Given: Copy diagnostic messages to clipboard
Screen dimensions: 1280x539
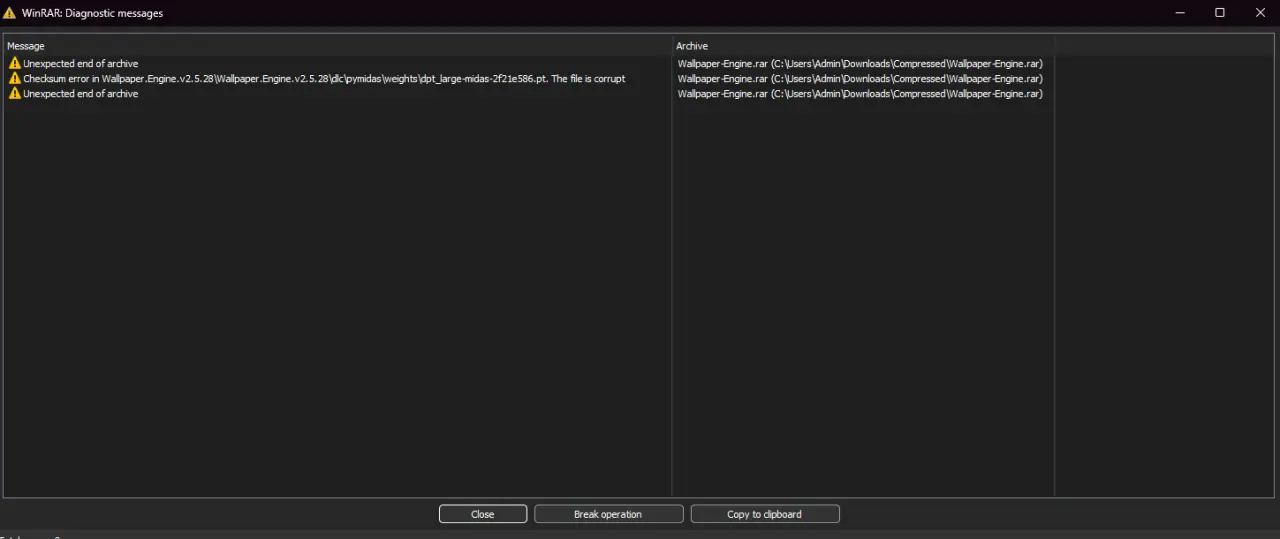Looking at the screenshot, I should [764, 514].
